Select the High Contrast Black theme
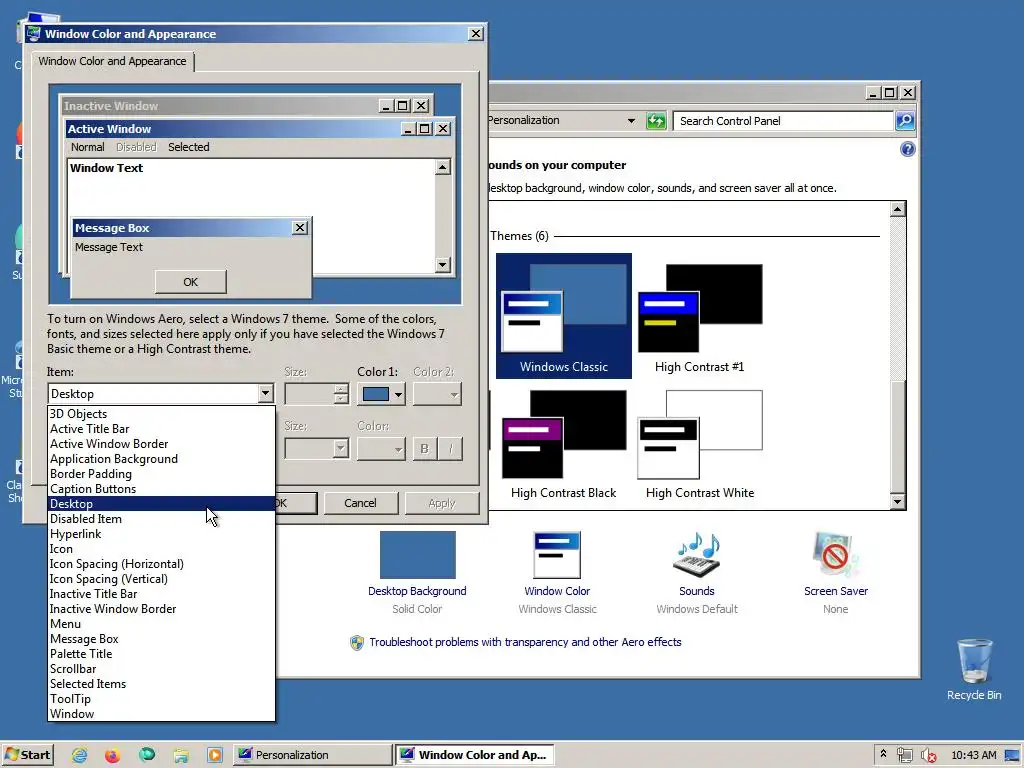Image resolution: width=1024 pixels, height=768 pixels. (564, 444)
